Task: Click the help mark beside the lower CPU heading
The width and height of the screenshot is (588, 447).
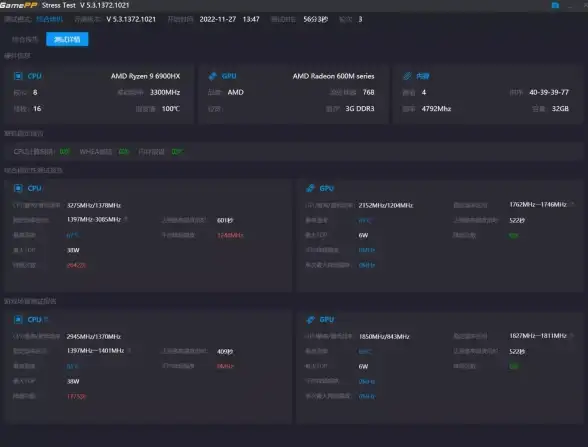Action: point(46,319)
